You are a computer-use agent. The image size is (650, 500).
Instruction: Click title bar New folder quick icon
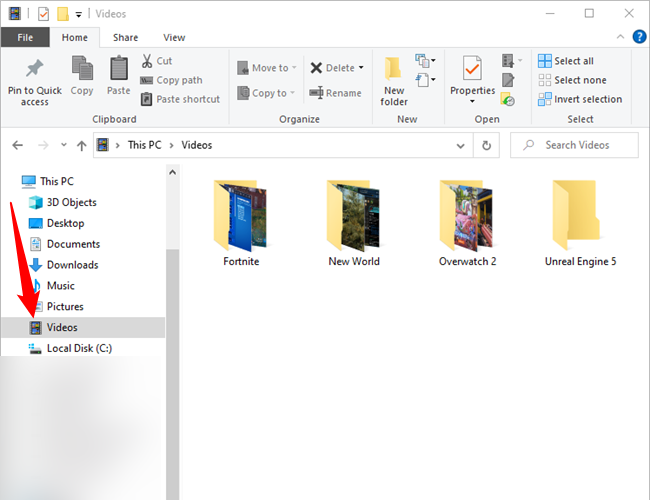[63, 14]
